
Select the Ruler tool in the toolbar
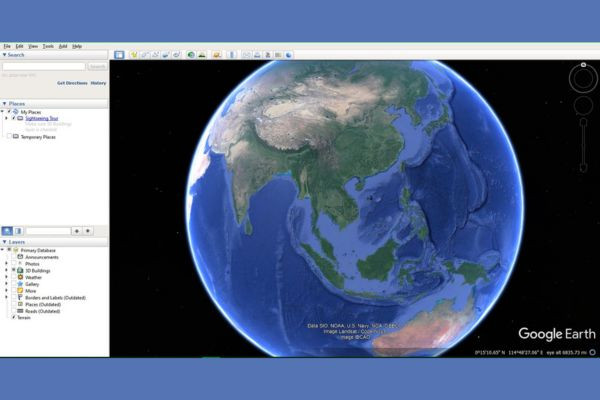tap(232, 55)
